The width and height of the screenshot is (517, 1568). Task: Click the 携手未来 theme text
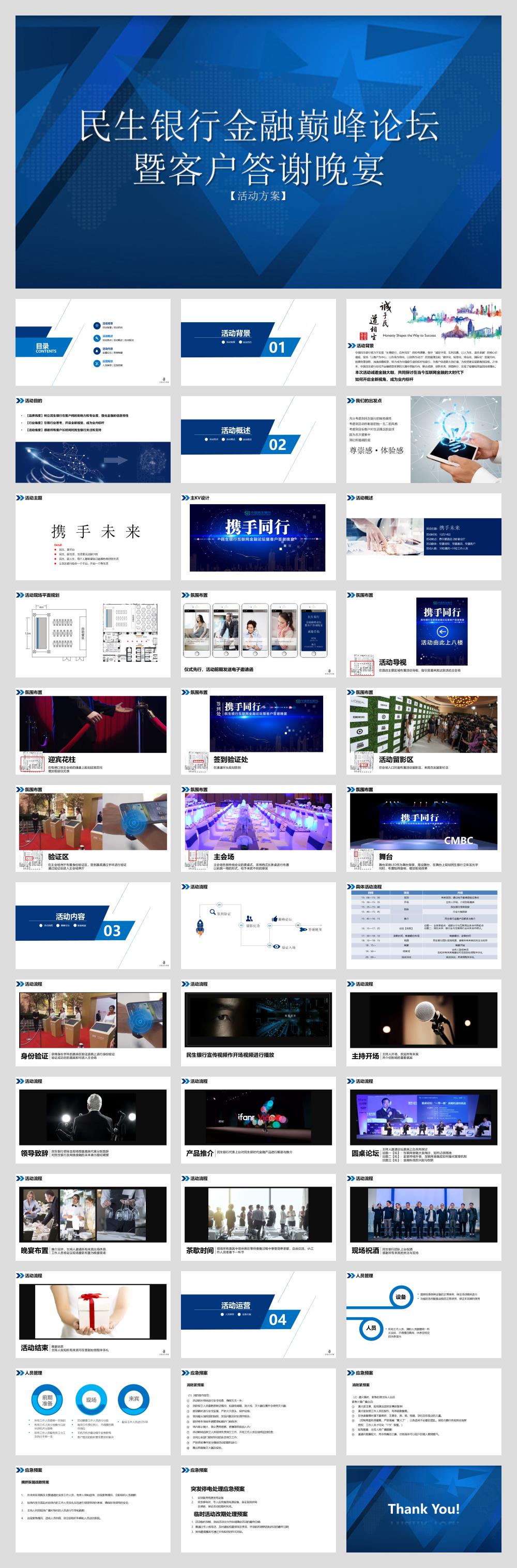coord(96,532)
